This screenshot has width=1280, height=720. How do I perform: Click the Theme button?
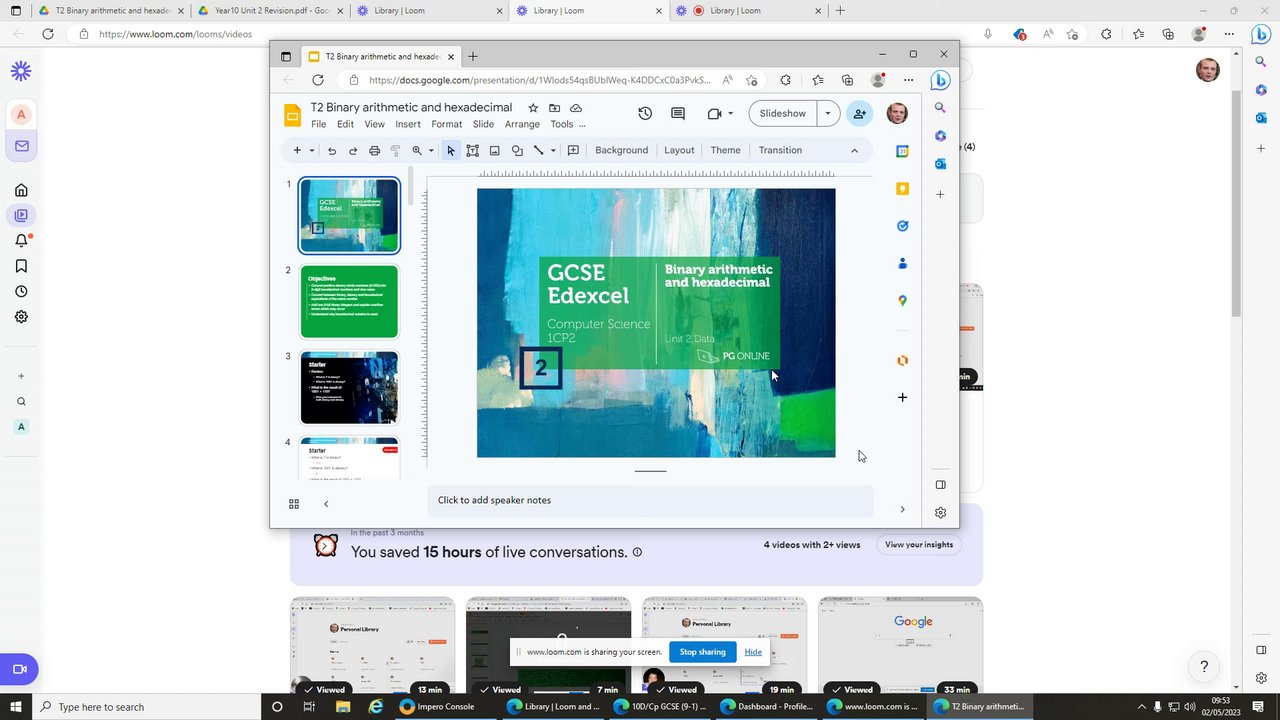(x=725, y=150)
